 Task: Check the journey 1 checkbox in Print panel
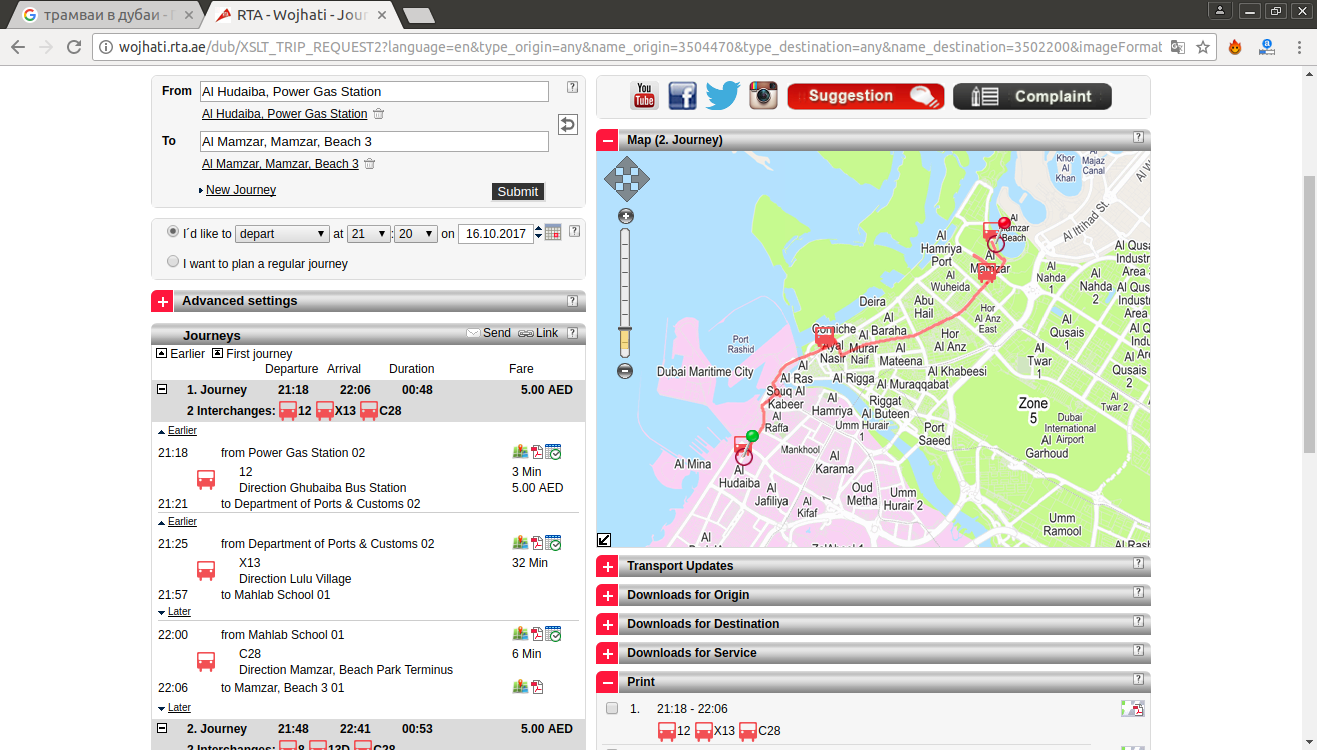(613, 708)
